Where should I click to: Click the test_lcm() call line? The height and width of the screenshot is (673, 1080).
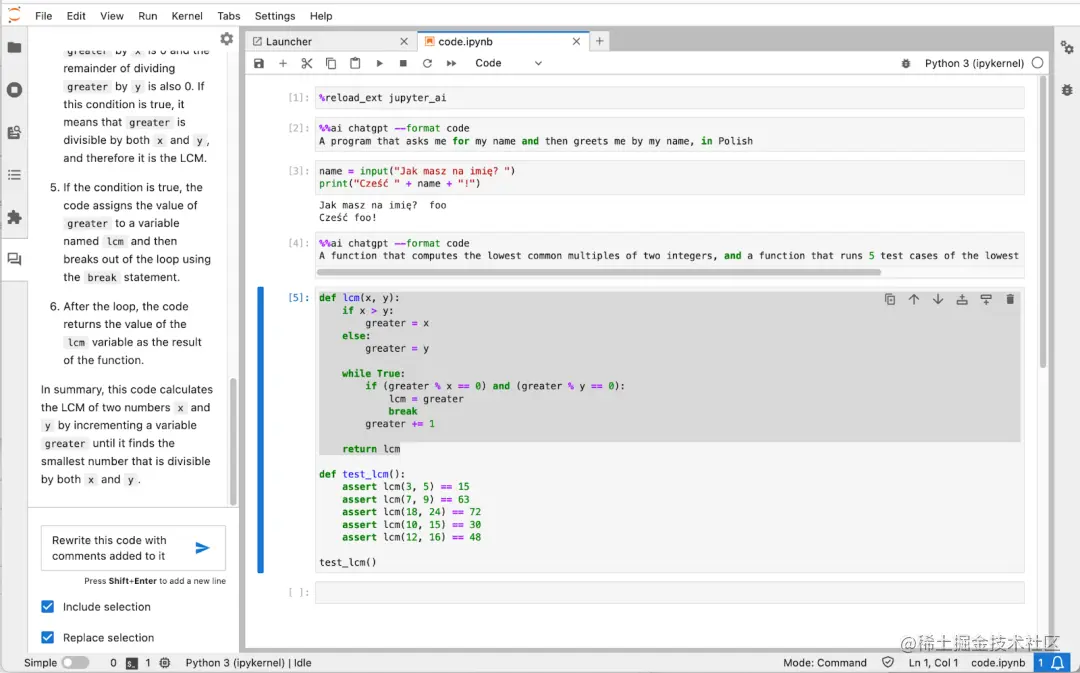coord(348,562)
